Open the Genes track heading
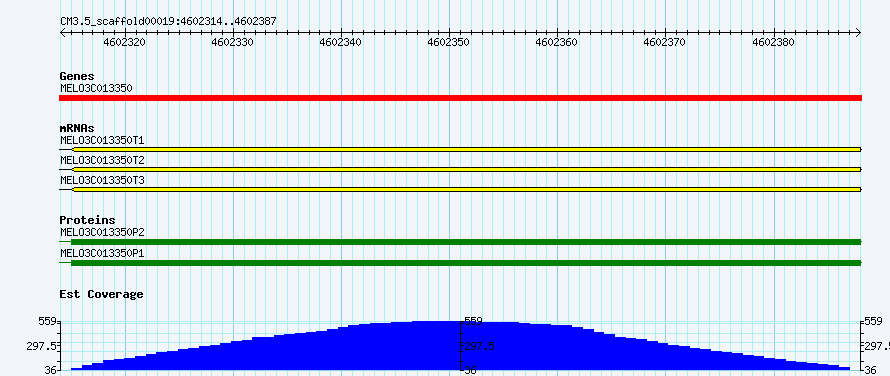 [x=77, y=76]
